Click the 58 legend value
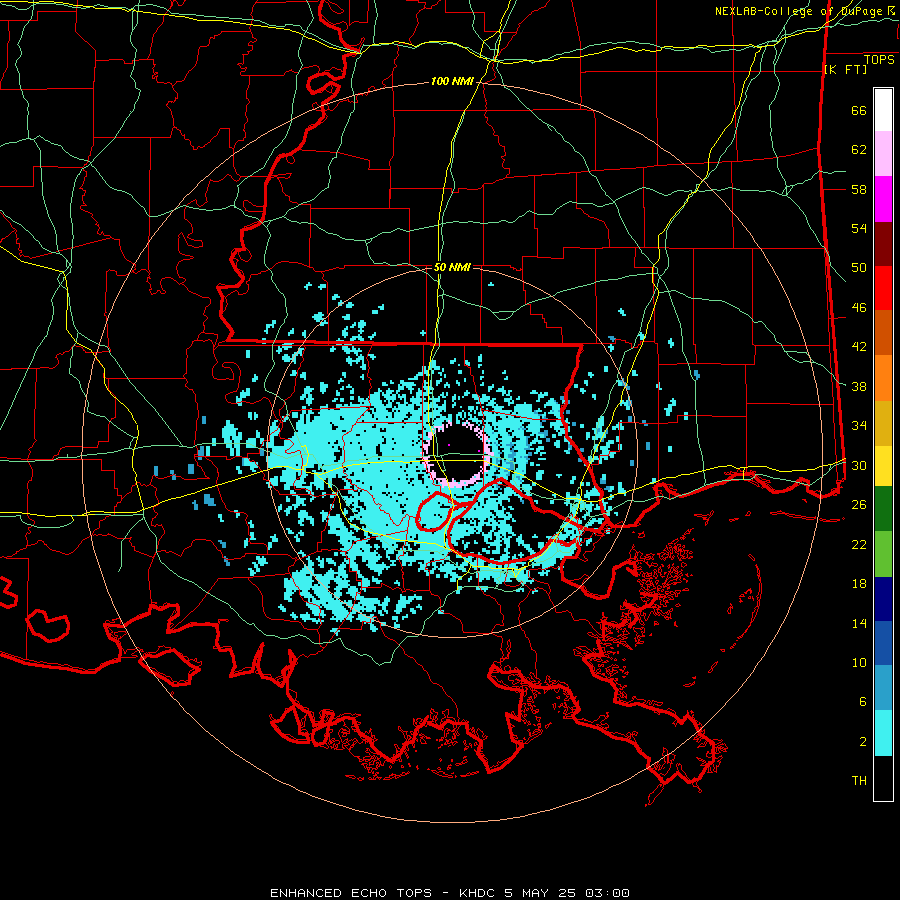The image size is (900, 900). point(859,189)
